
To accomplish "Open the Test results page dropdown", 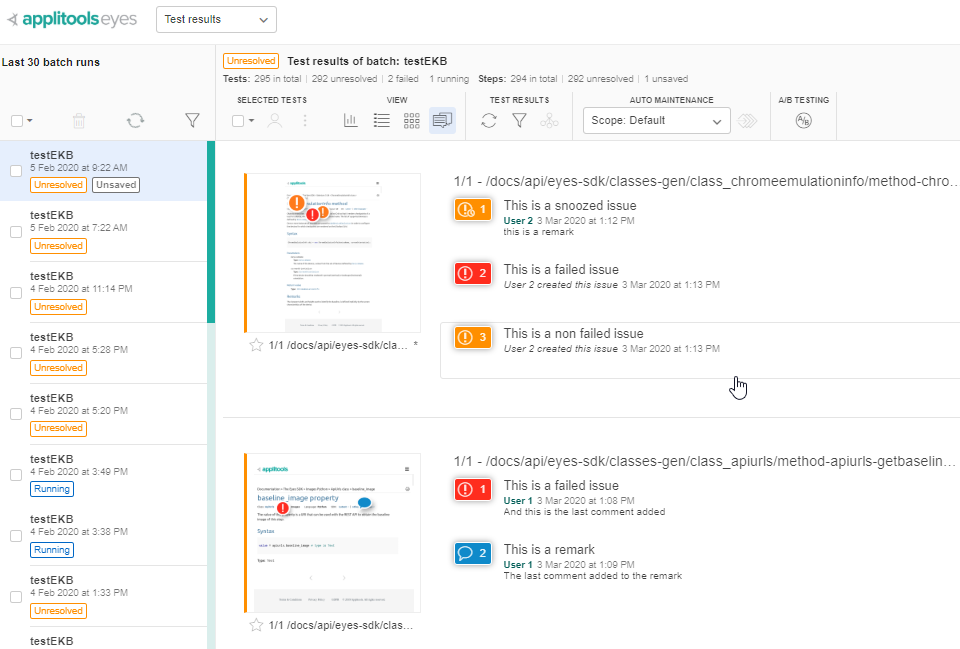I will [216, 19].
